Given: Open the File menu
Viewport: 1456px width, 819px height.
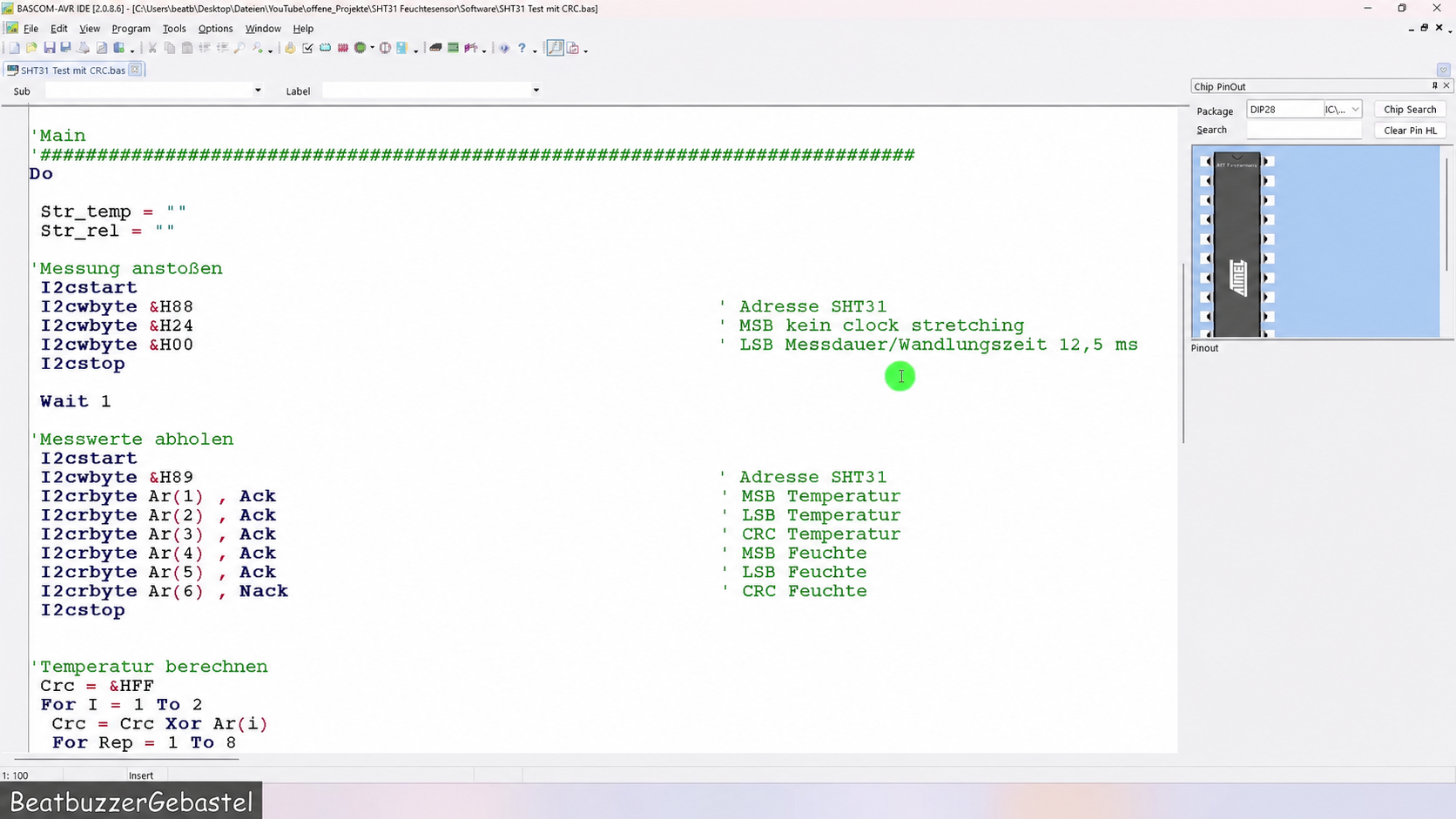Looking at the screenshot, I should pyautogui.click(x=30, y=29).
